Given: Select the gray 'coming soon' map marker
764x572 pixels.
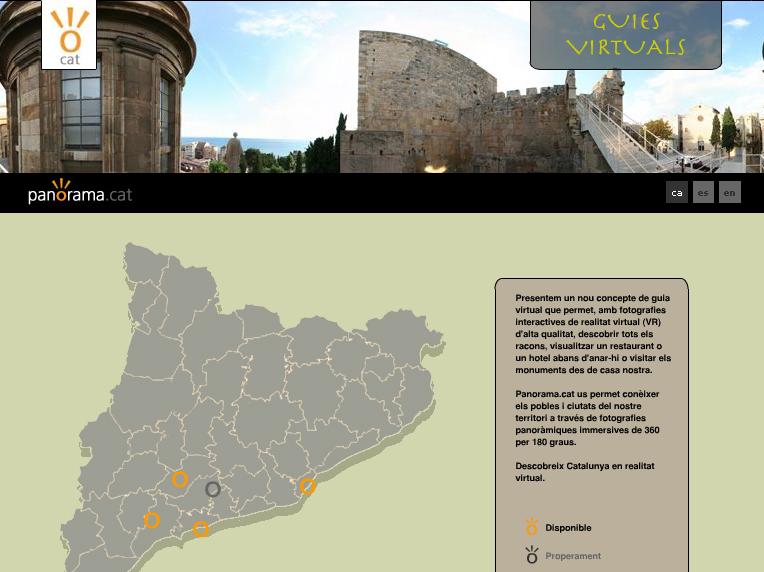Looking at the screenshot, I should click(x=212, y=489).
